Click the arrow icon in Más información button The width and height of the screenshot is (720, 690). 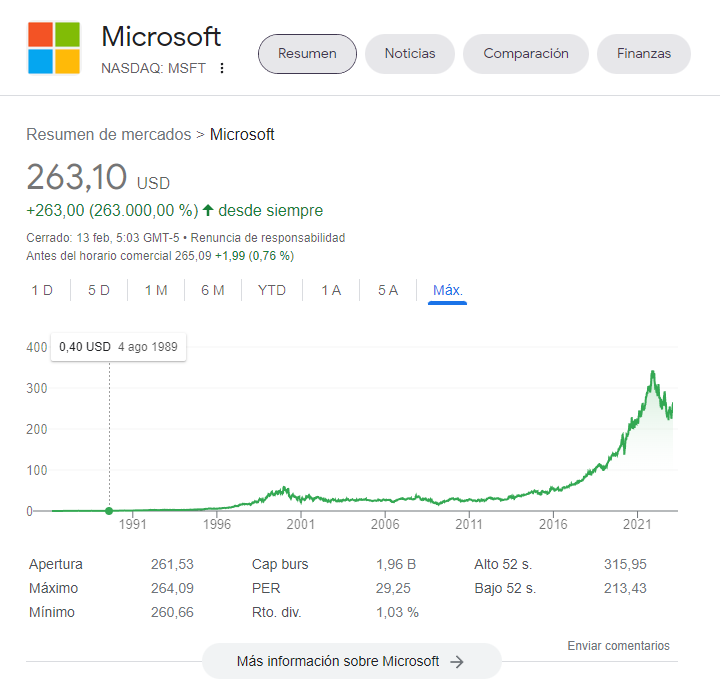coord(457,662)
